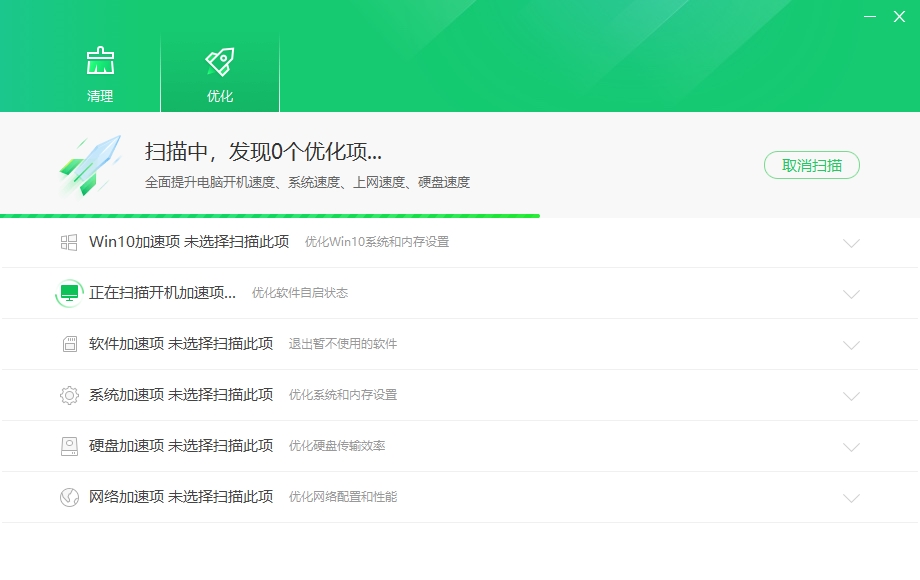
Task: Switch to the 清理 tab
Action: coord(100,73)
